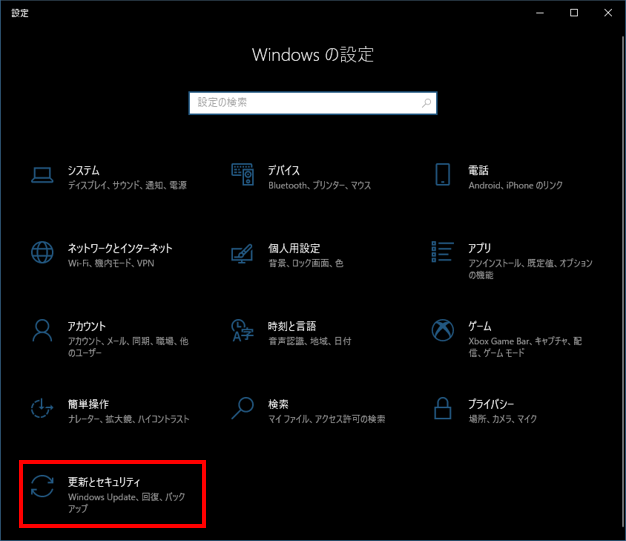Viewport: 626px width, 541px height.
Task: Go to プライバシー heading
Action: (x=491, y=404)
